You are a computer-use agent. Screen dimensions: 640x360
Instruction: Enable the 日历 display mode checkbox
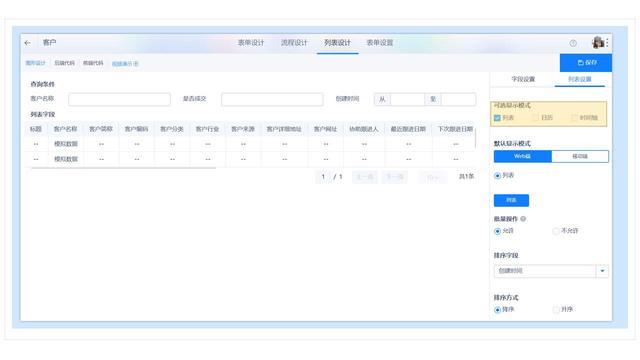pos(536,118)
